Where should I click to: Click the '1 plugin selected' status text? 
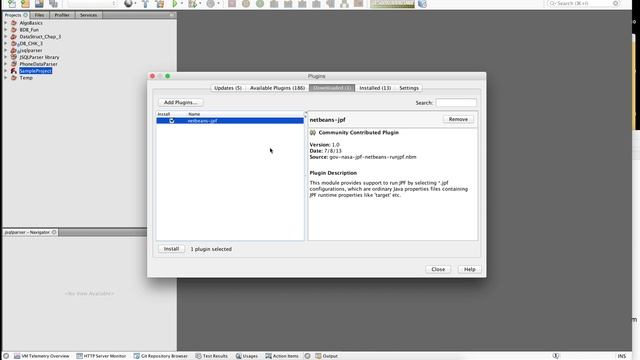click(x=211, y=249)
